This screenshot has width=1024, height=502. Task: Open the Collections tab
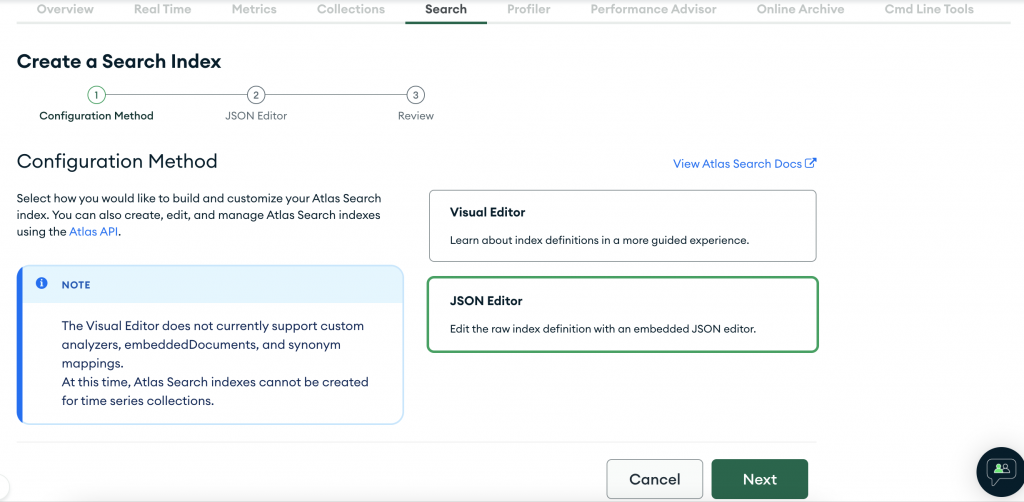351,9
